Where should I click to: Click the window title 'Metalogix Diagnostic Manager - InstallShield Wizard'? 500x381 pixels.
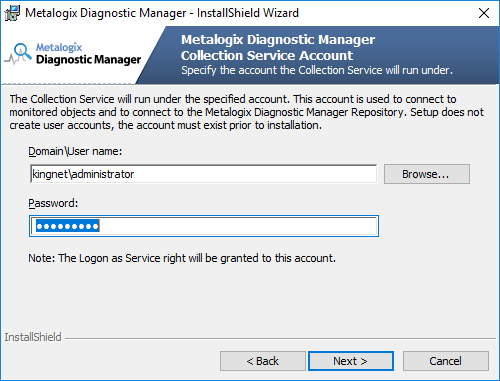[x=162, y=13]
